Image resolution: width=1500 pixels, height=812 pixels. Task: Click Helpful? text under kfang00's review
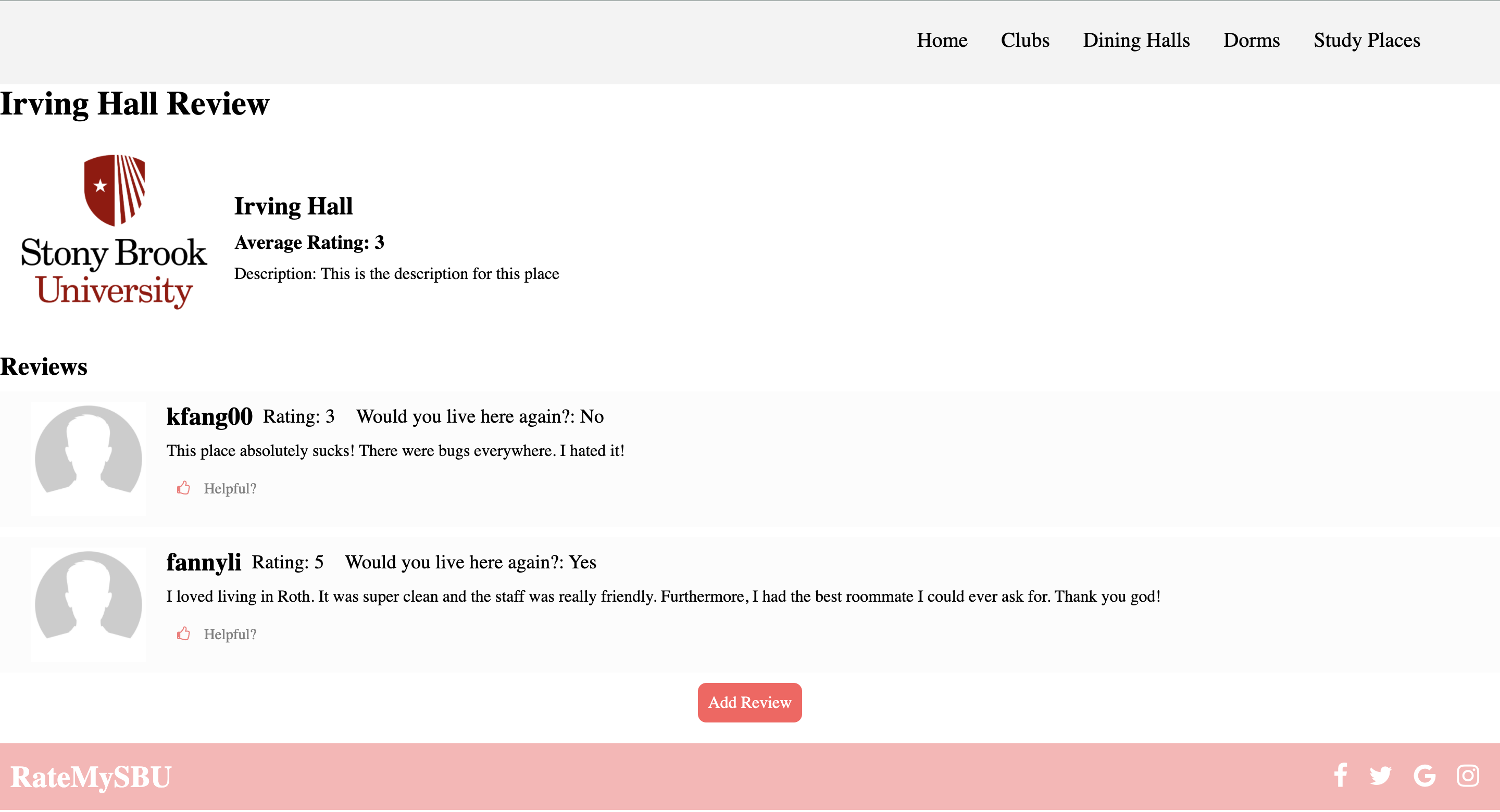click(230, 488)
